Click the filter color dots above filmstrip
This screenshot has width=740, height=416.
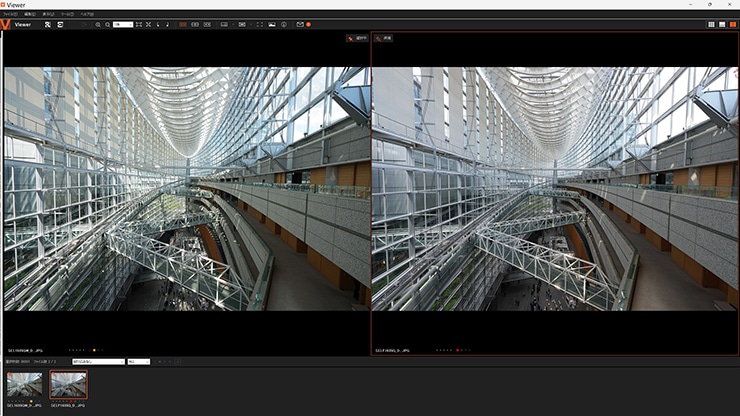[164, 362]
